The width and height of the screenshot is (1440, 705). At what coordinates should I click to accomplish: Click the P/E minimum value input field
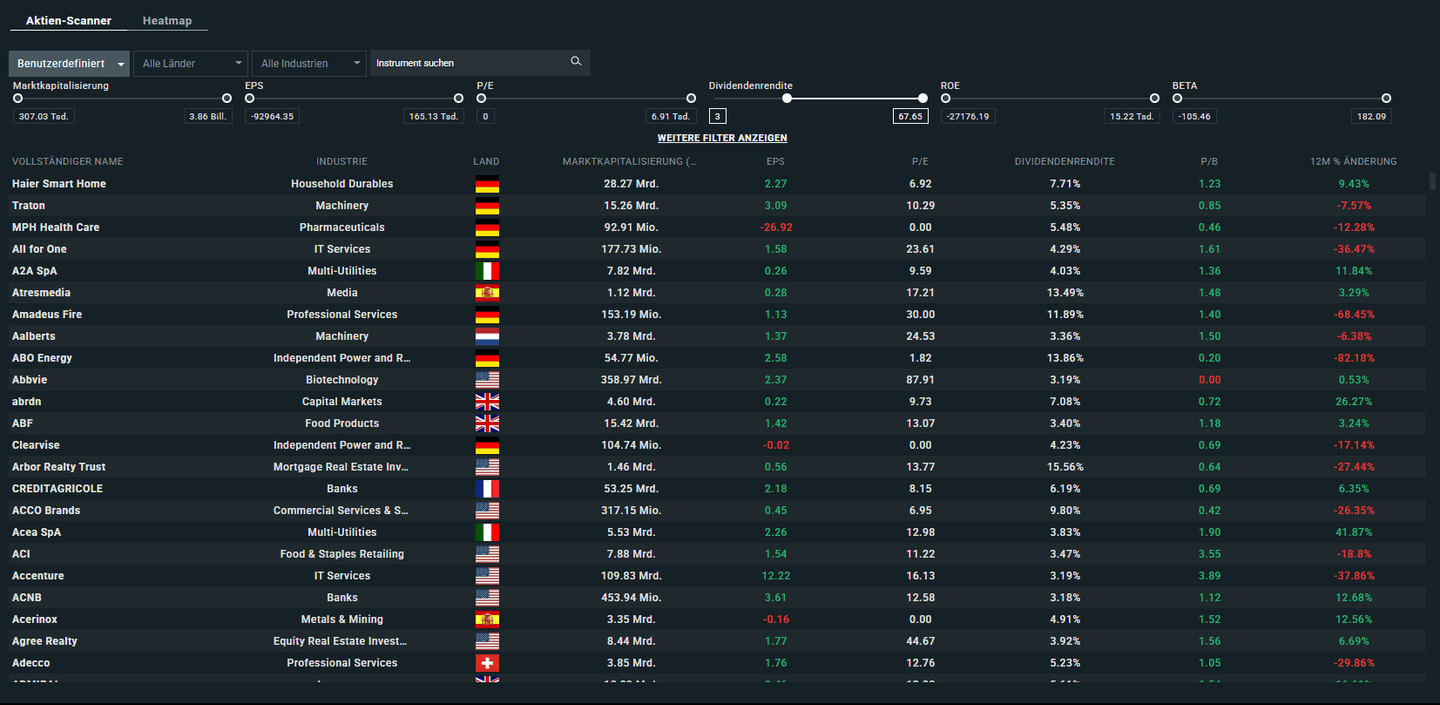click(484, 115)
